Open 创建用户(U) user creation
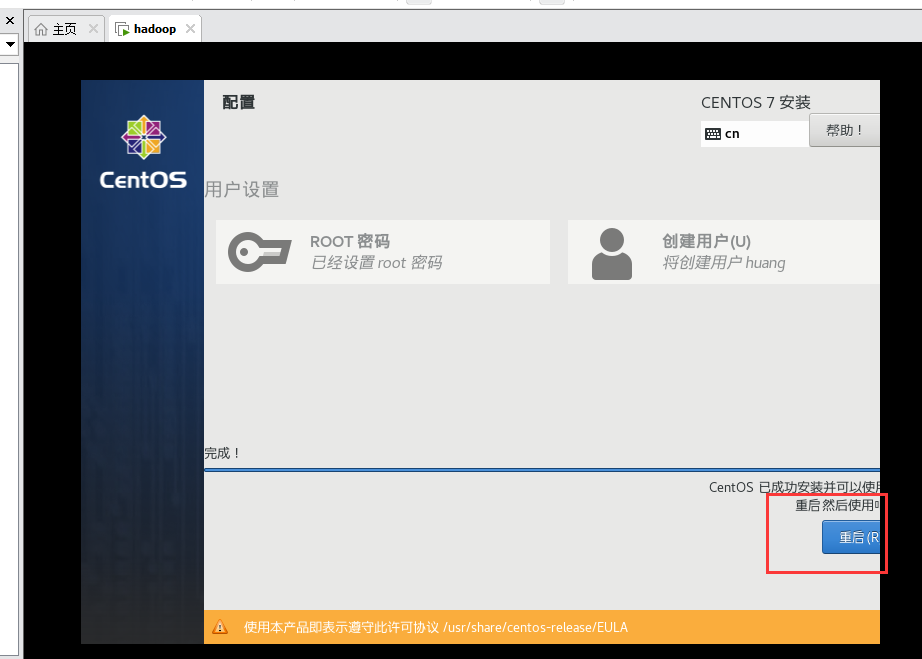This screenshot has width=922, height=659. 724,252
